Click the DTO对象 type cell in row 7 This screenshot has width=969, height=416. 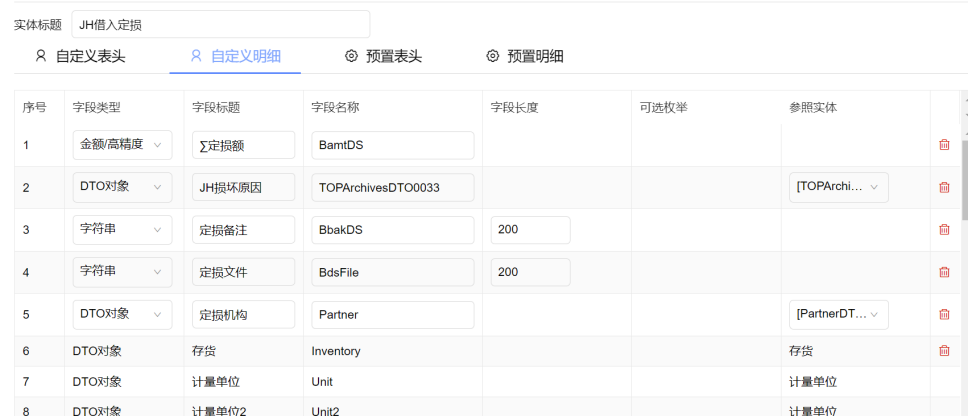[x=124, y=382]
